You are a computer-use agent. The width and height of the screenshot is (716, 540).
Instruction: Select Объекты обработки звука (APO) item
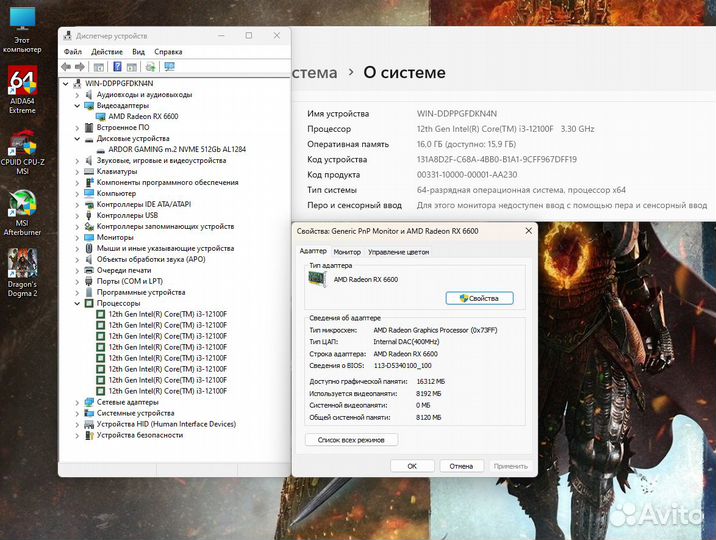click(151, 259)
